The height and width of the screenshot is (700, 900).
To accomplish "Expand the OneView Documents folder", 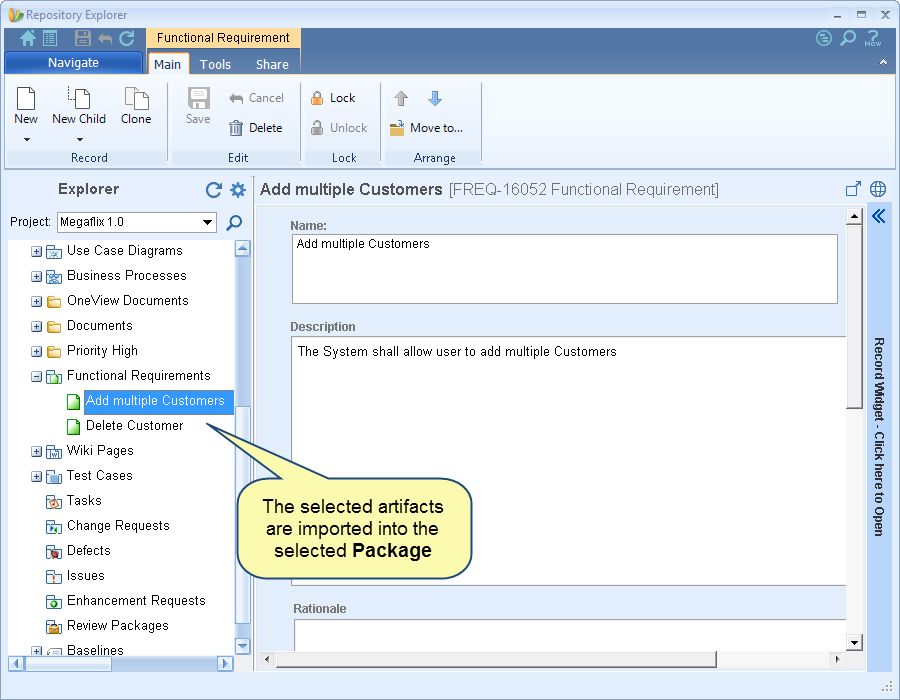I will pos(36,301).
